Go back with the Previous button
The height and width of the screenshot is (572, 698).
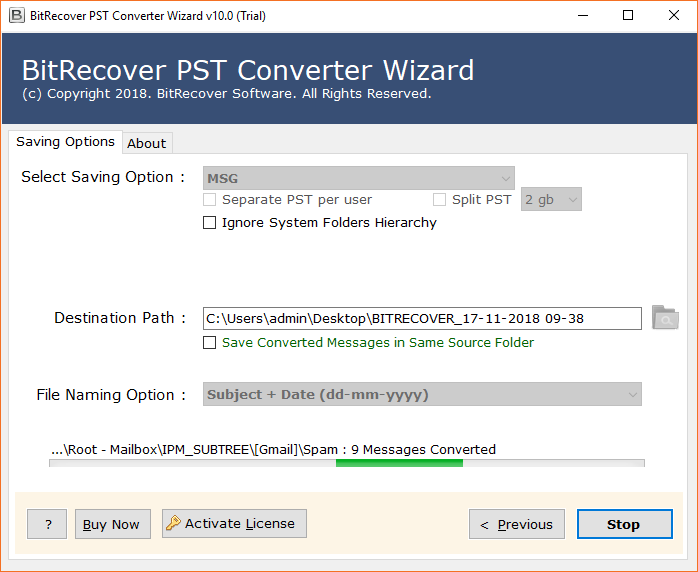tap(517, 524)
